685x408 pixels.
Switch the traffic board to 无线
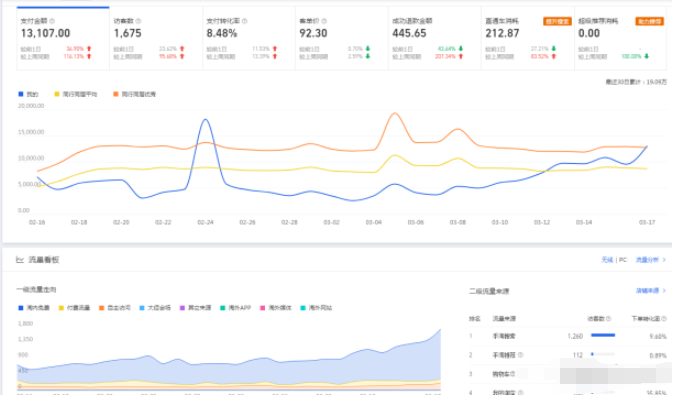pyautogui.click(x=607, y=260)
